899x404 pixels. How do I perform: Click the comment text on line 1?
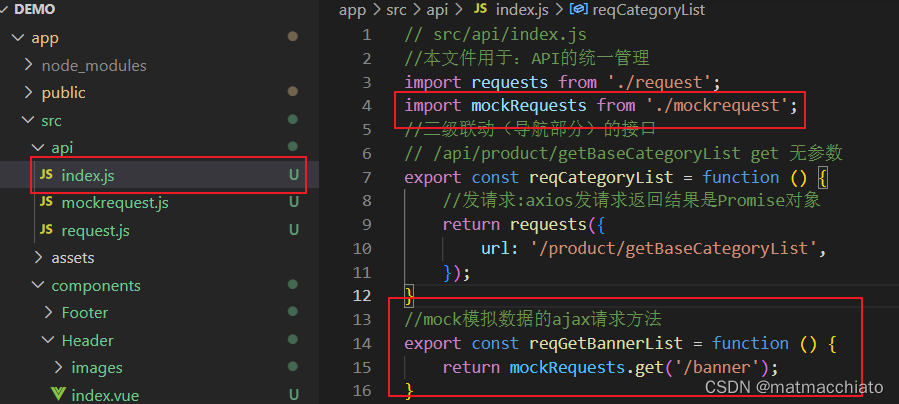(495, 34)
